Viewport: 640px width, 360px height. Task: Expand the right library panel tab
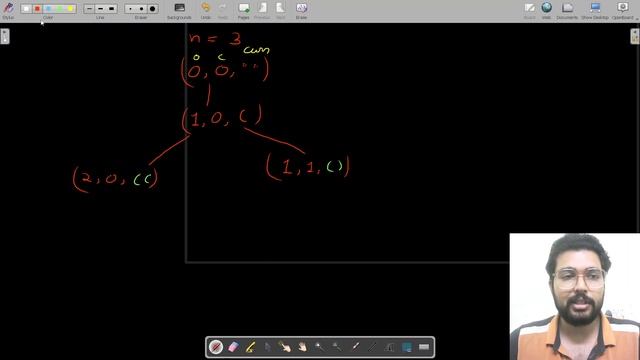[635, 36]
